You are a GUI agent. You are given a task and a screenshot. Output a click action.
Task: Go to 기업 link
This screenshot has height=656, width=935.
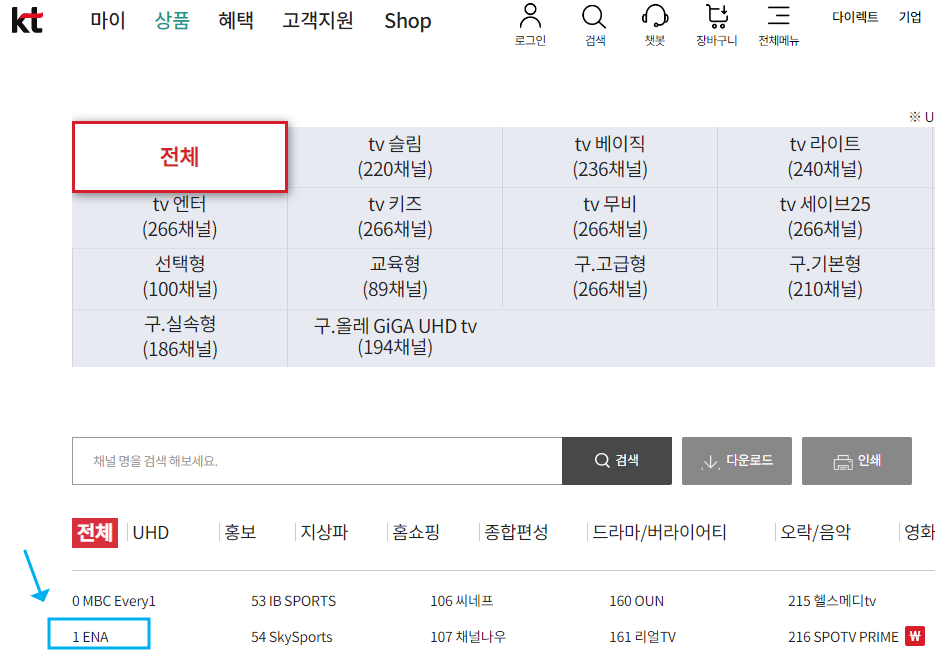tap(910, 17)
